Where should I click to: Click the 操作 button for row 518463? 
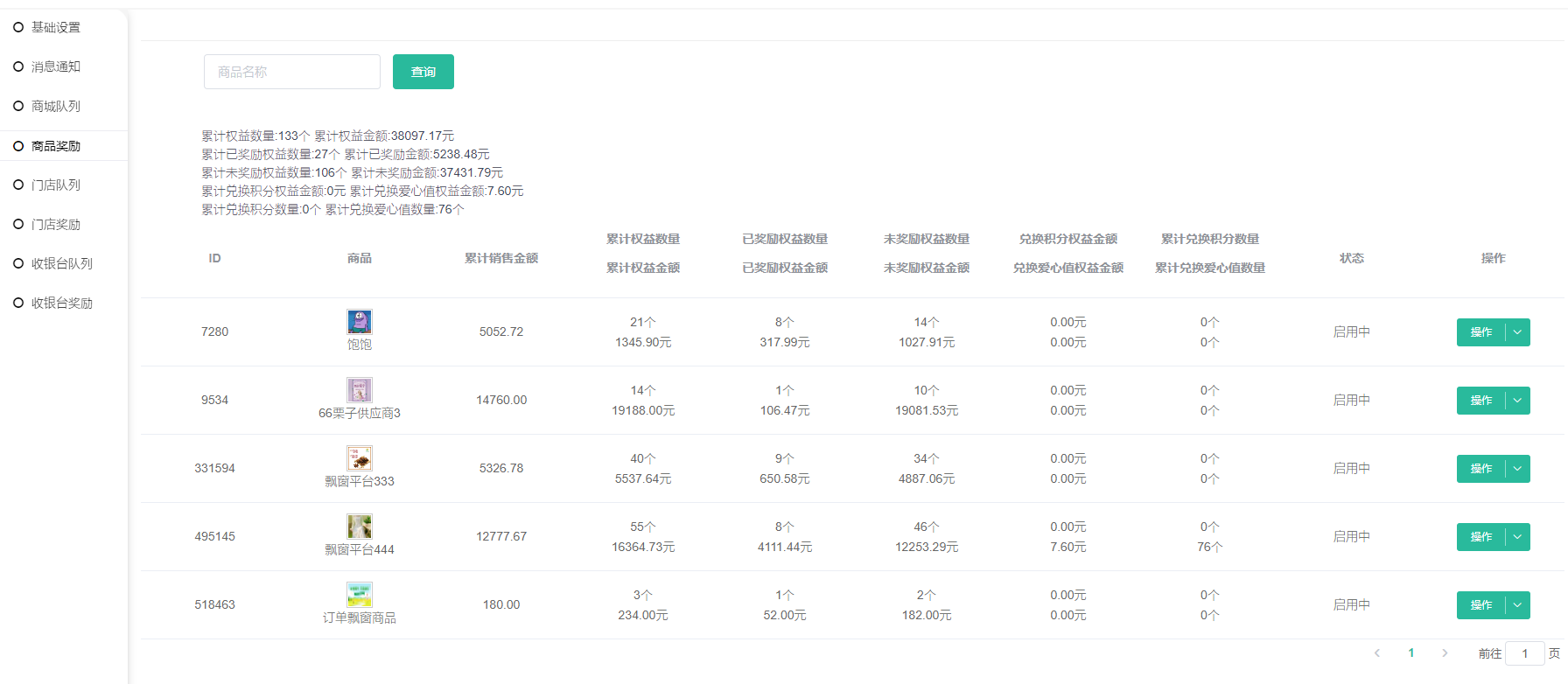point(1480,605)
